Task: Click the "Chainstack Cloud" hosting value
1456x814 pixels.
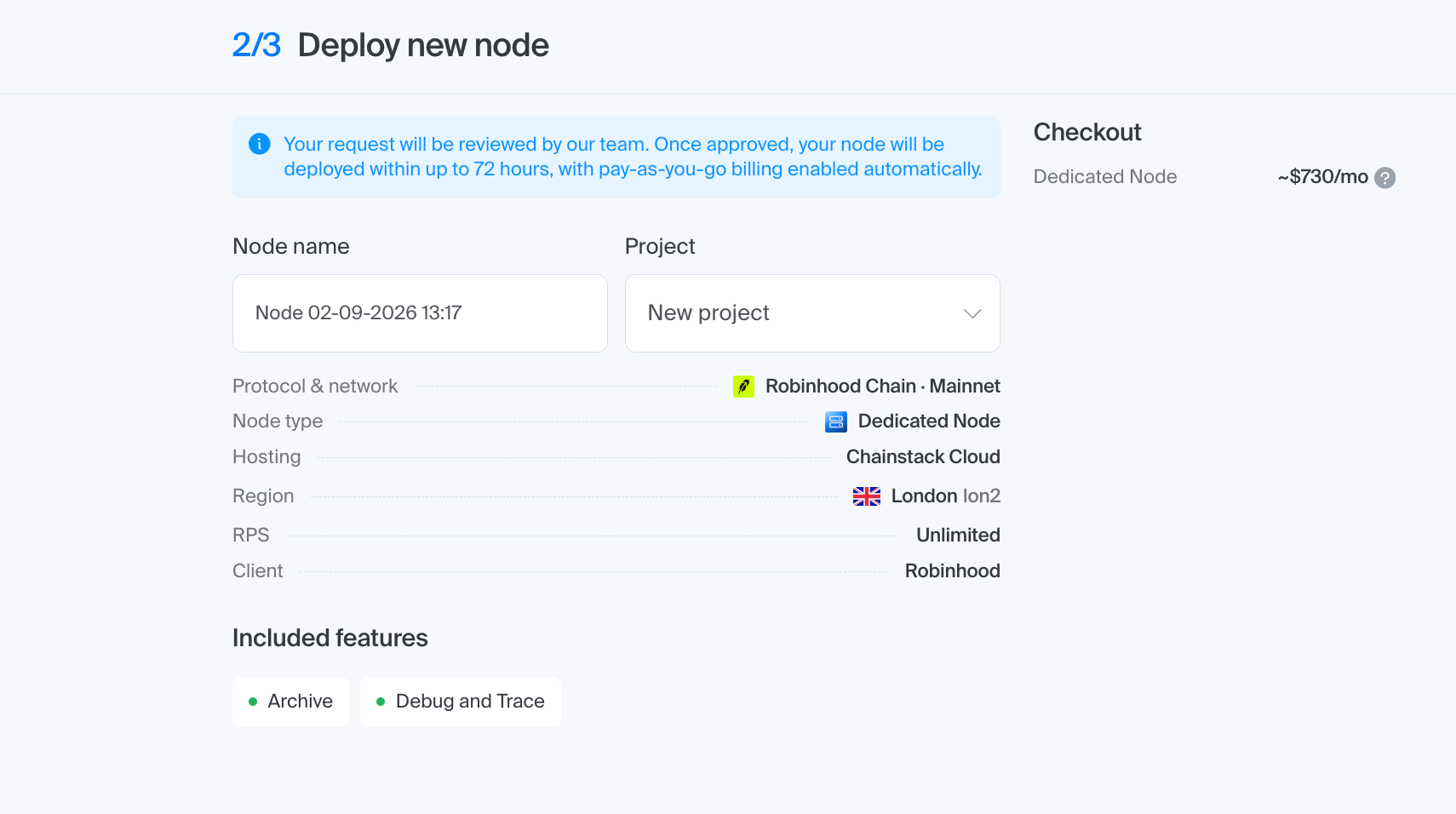Action: click(923, 457)
